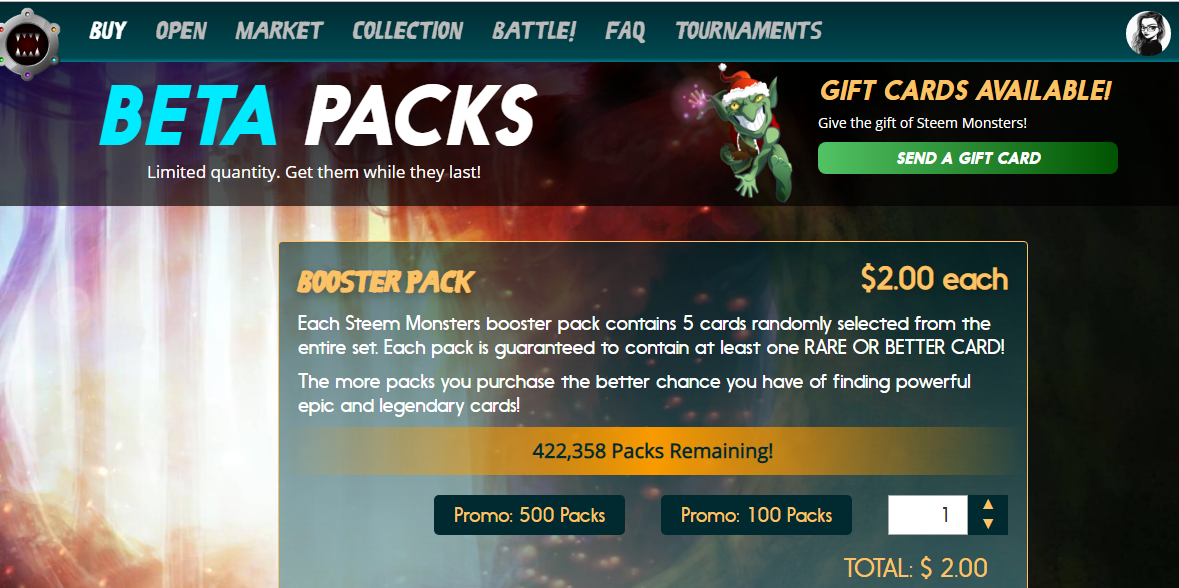
Task: Click the pack quantity input field
Action: pyautogui.click(x=928, y=515)
